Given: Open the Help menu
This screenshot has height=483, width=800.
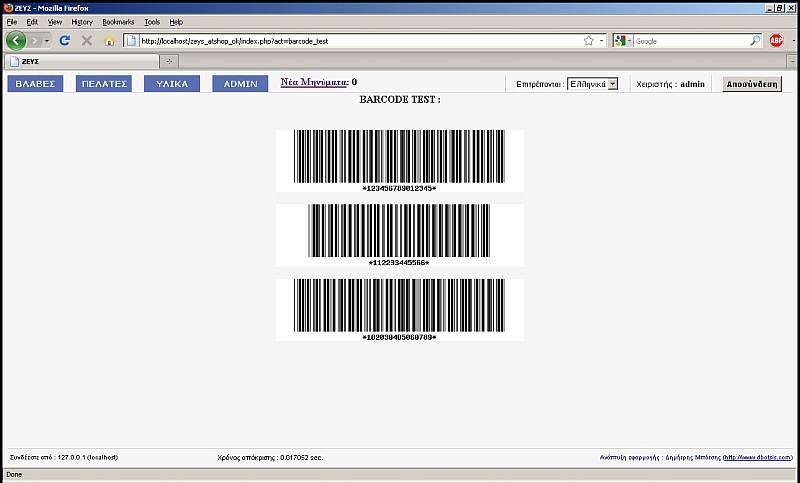Looking at the screenshot, I should coord(176,22).
